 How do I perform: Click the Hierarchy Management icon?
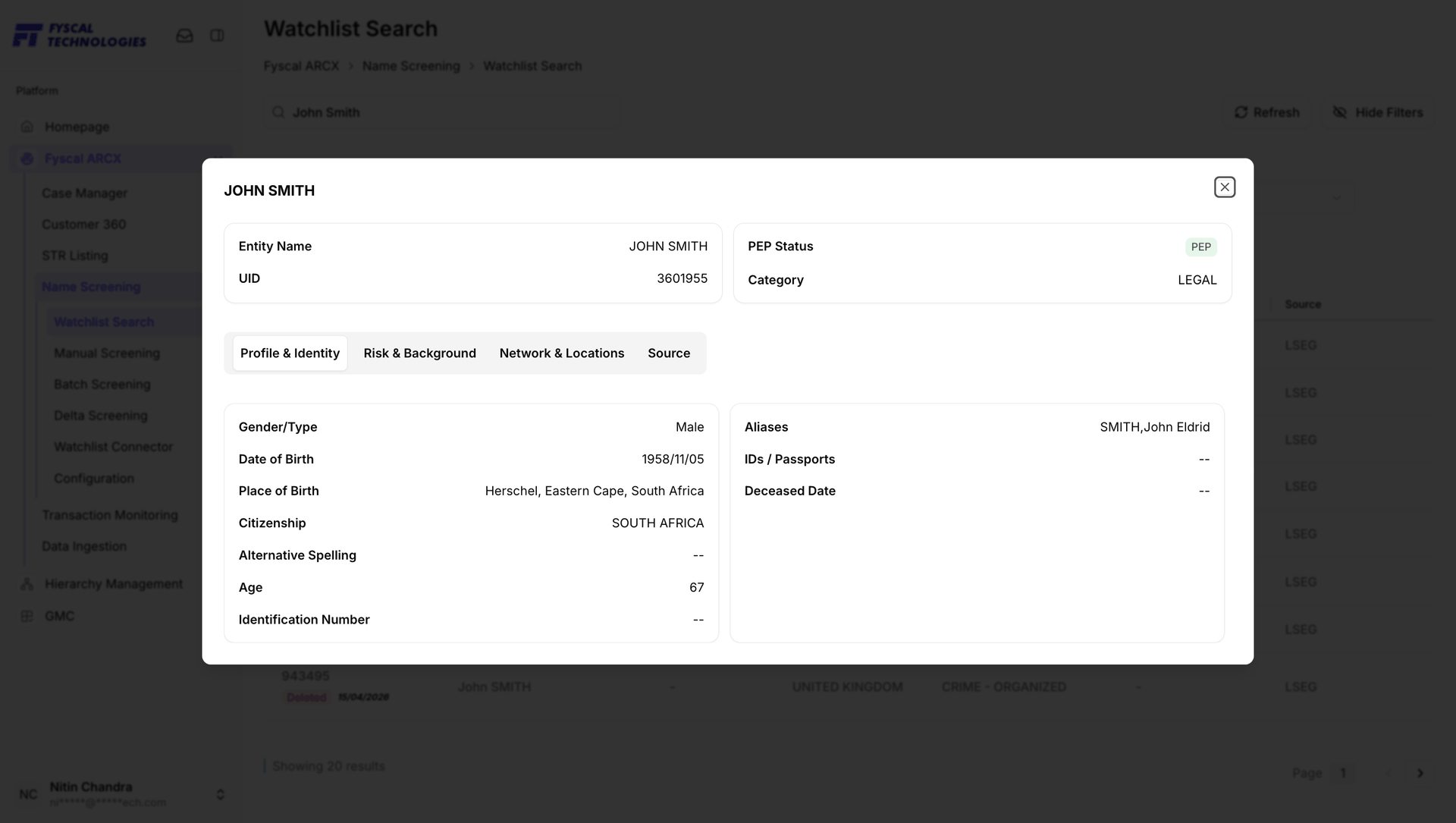27,584
